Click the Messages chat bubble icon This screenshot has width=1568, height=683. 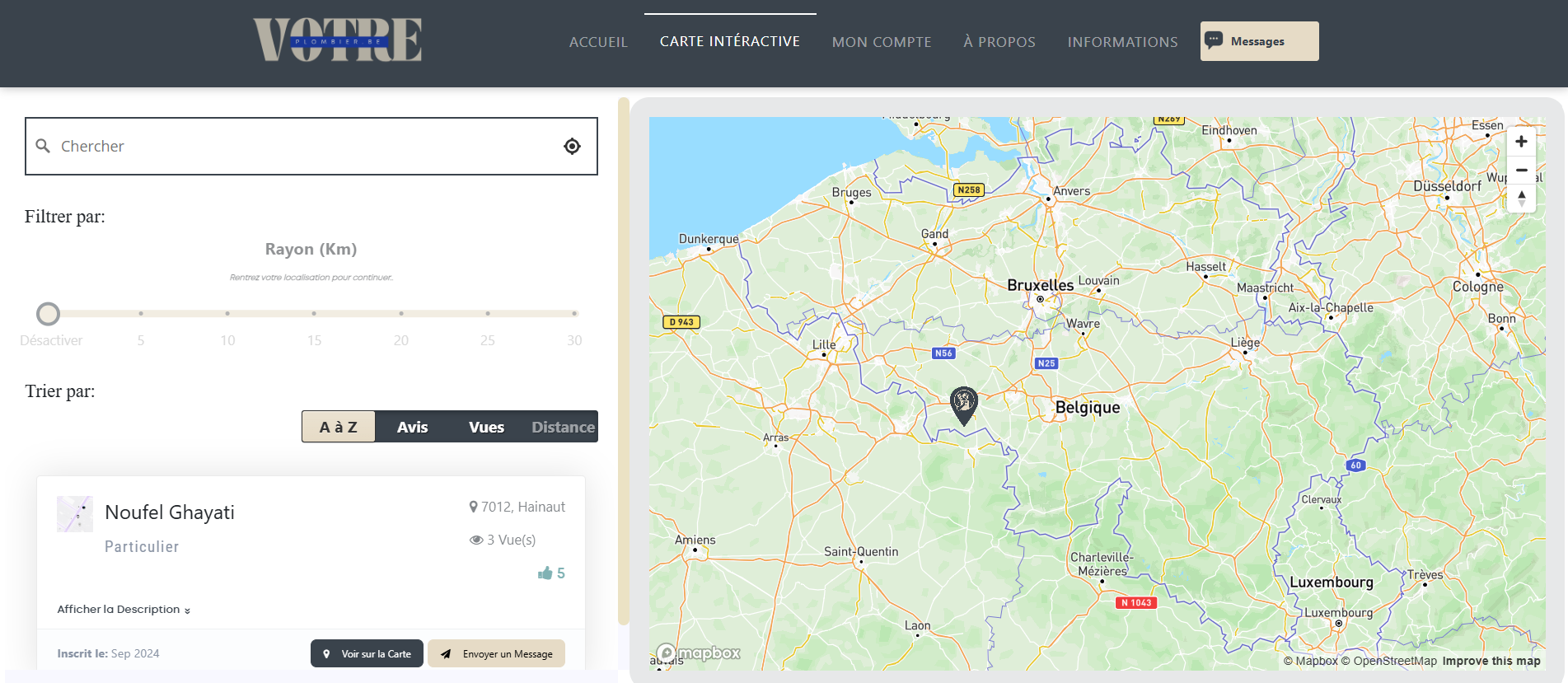click(1214, 40)
